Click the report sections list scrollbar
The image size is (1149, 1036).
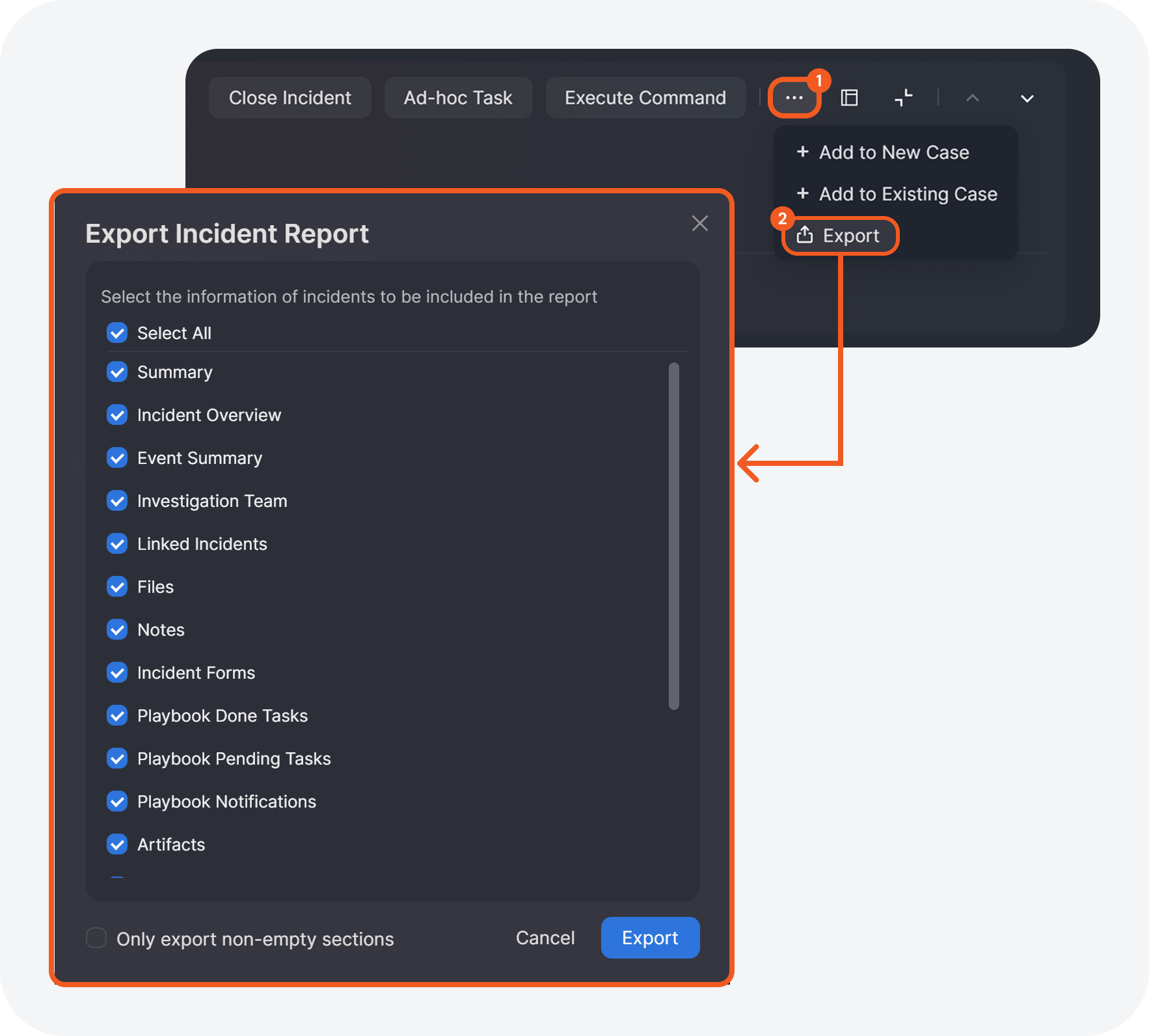tap(673, 535)
